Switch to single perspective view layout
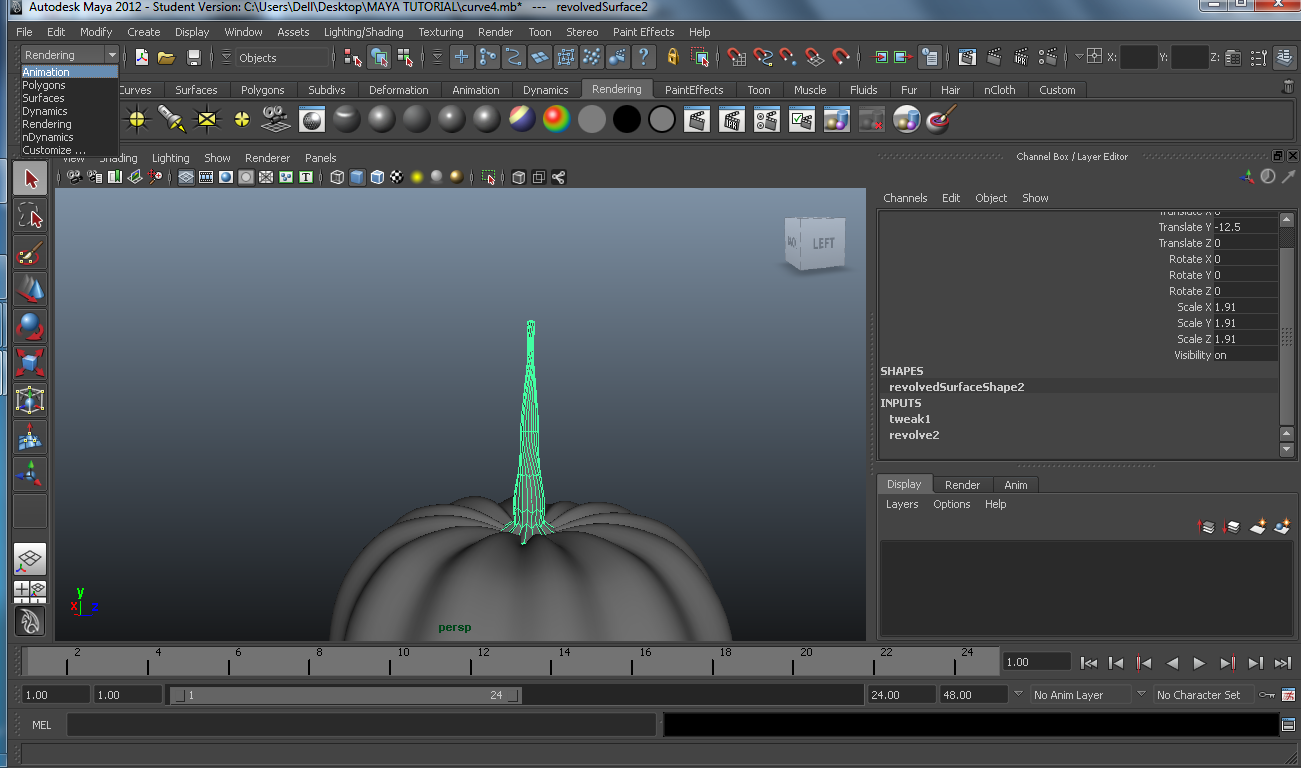Screen dimensions: 1301x768 30,560
